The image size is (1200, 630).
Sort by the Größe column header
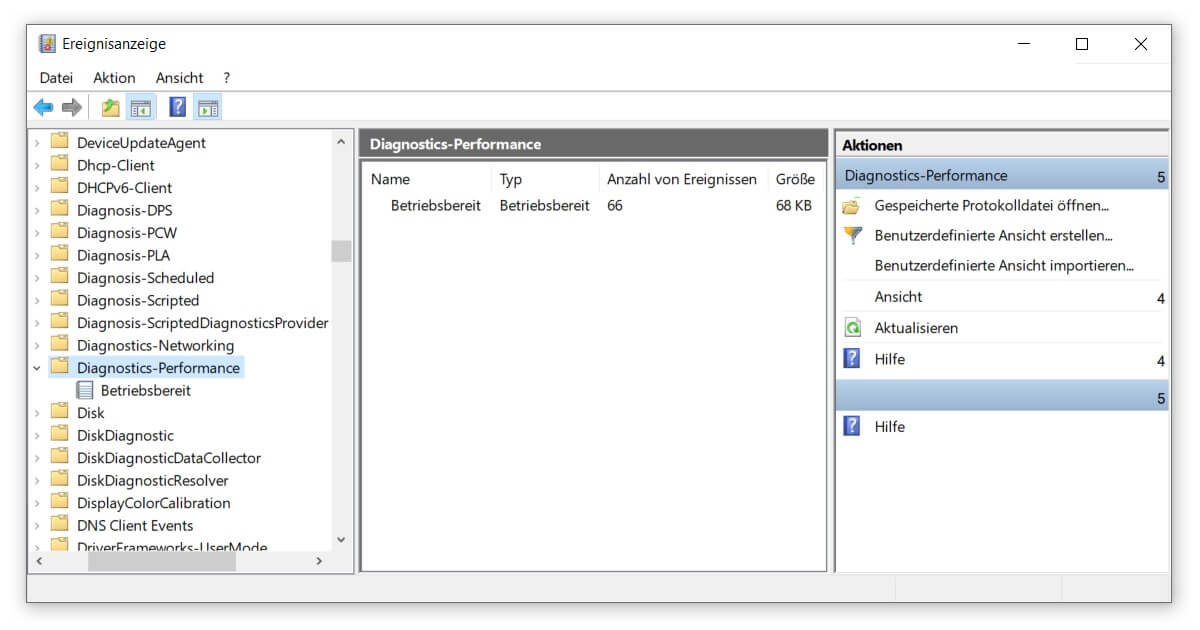click(x=795, y=180)
